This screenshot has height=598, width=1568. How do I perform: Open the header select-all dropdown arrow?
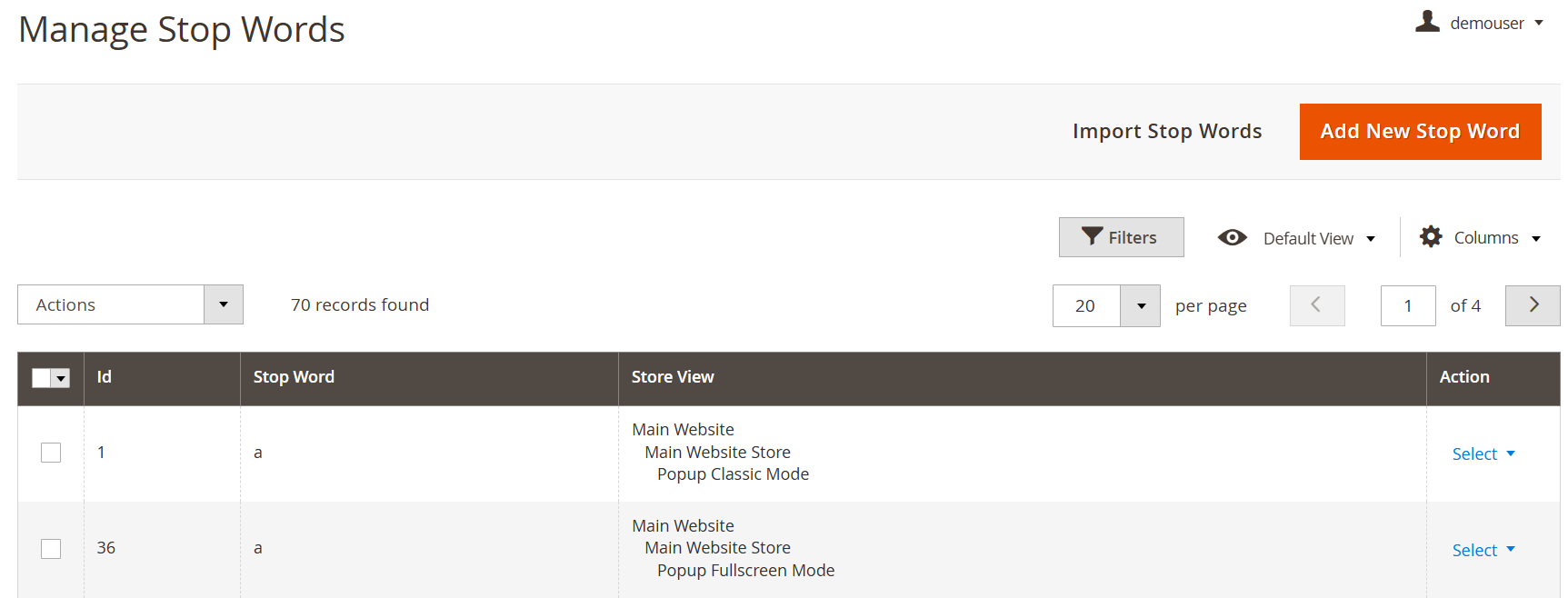tap(62, 378)
